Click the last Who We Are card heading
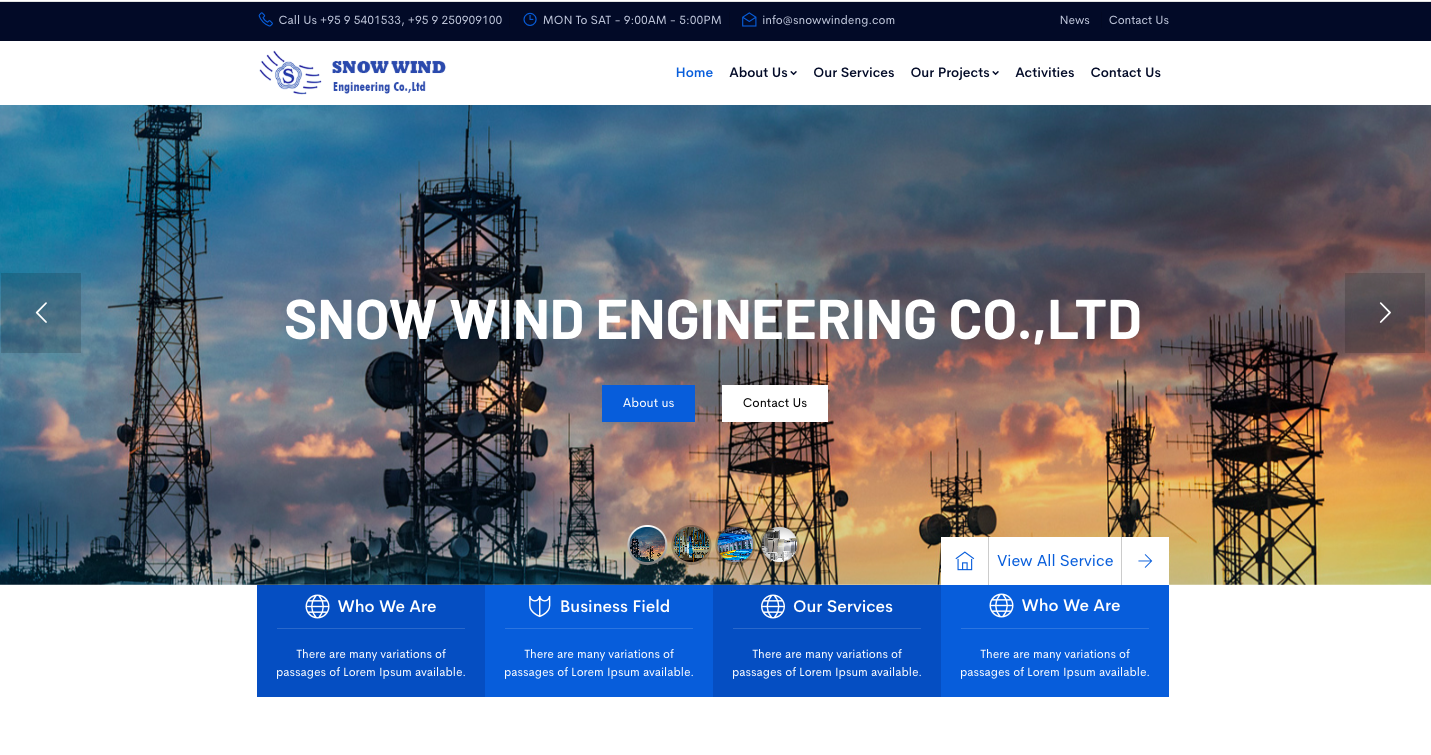This screenshot has height=755, width=1431. (x=1071, y=605)
